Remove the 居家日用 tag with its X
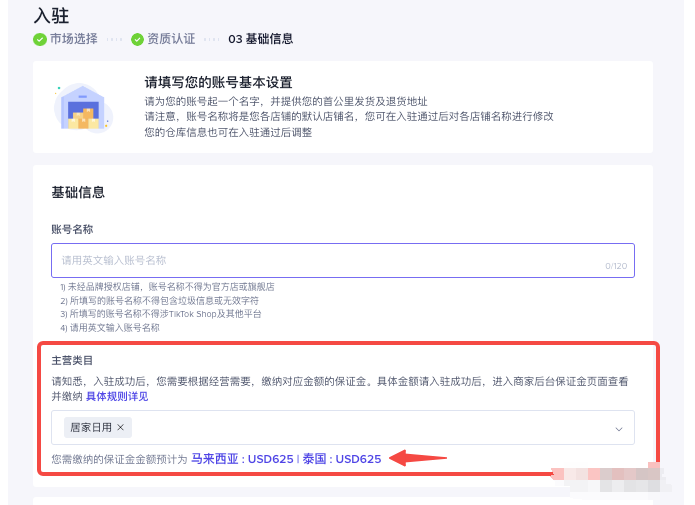This screenshot has width=695, height=505. (121, 427)
